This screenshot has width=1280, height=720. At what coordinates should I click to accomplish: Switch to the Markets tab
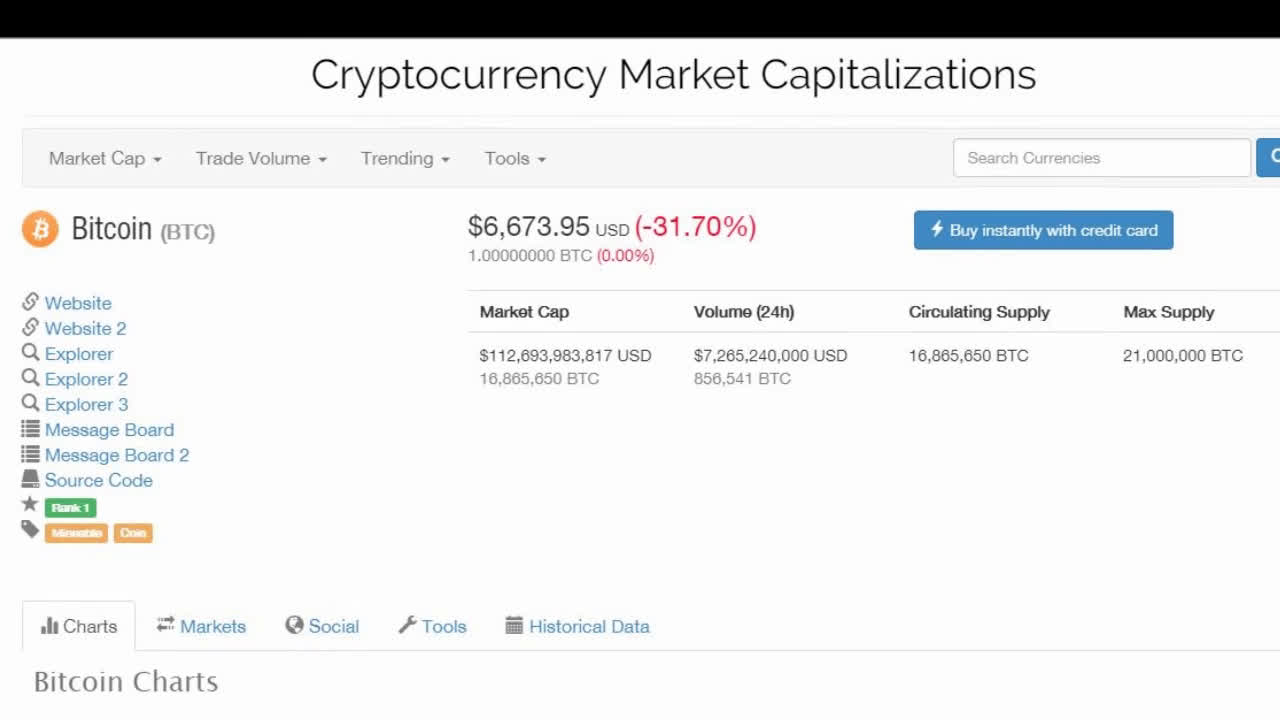click(x=201, y=626)
